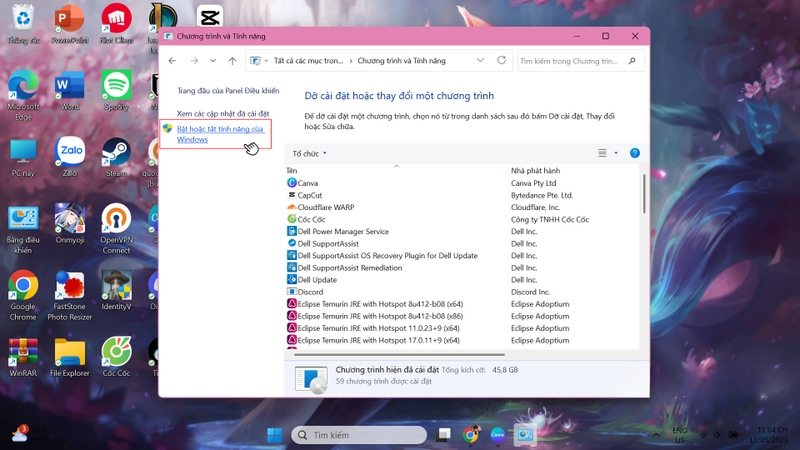Image resolution: width=800 pixels, height=450 pixels.
Task: Open the Windows Start button
Action: (274, 435)
